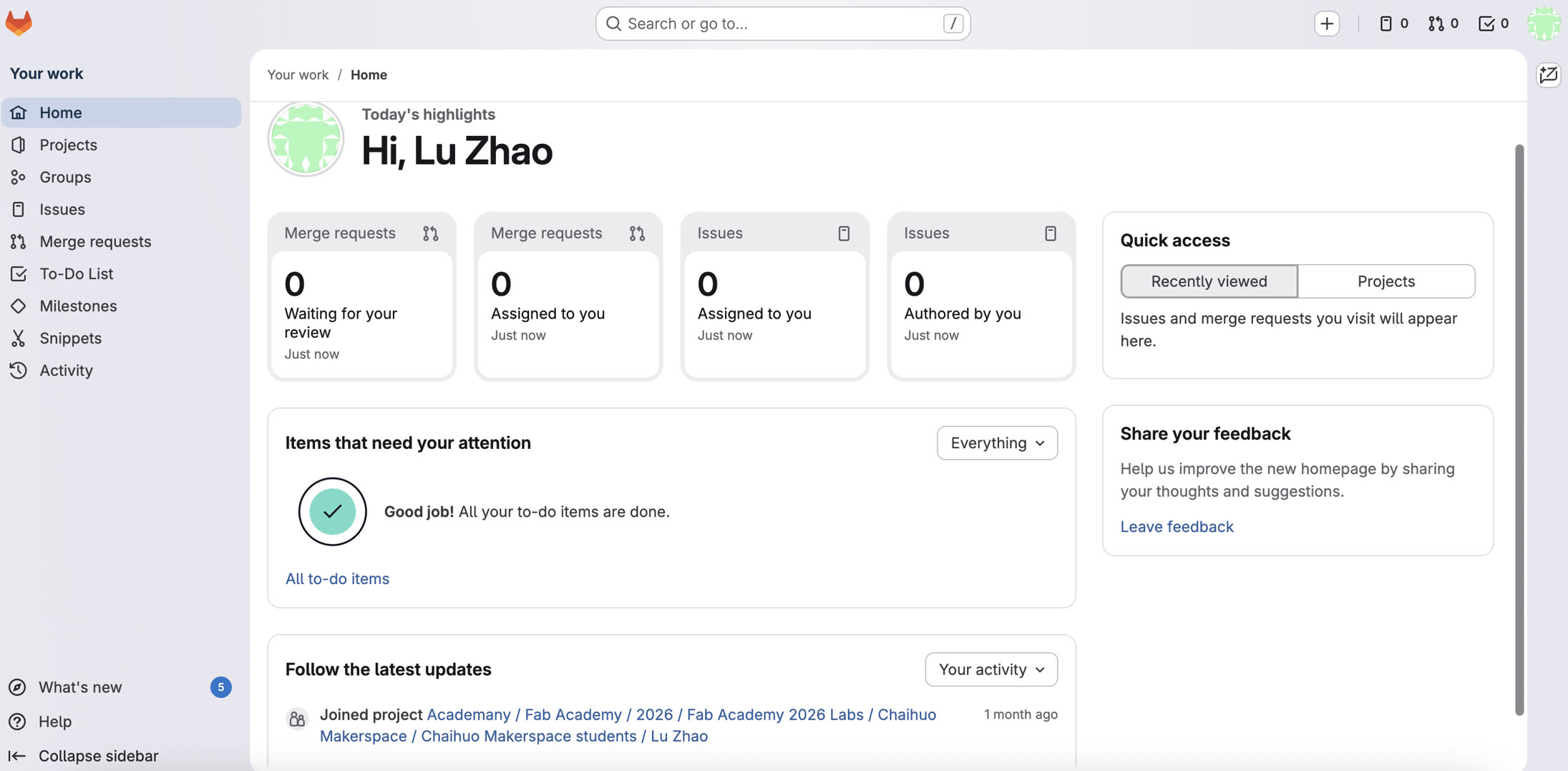Open the Snippets section
The width and height of the screenshot is (1568, 771).
pyautogui.click(x=71, y=338)
